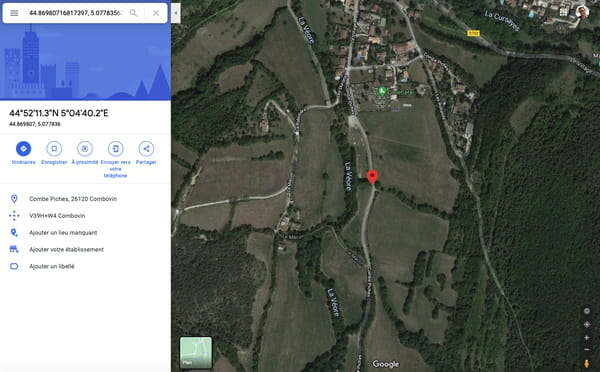The image size is (600, 372).
Task: Select Ajouter un libellé
Action: pyautogui.click(x=52, y=266)
